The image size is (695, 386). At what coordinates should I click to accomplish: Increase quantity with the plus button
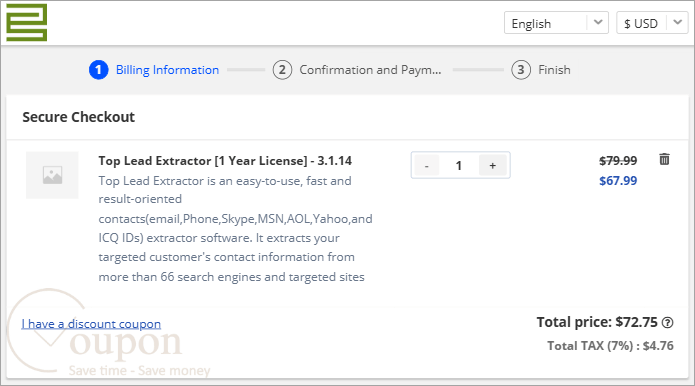(x=492, y=166)
